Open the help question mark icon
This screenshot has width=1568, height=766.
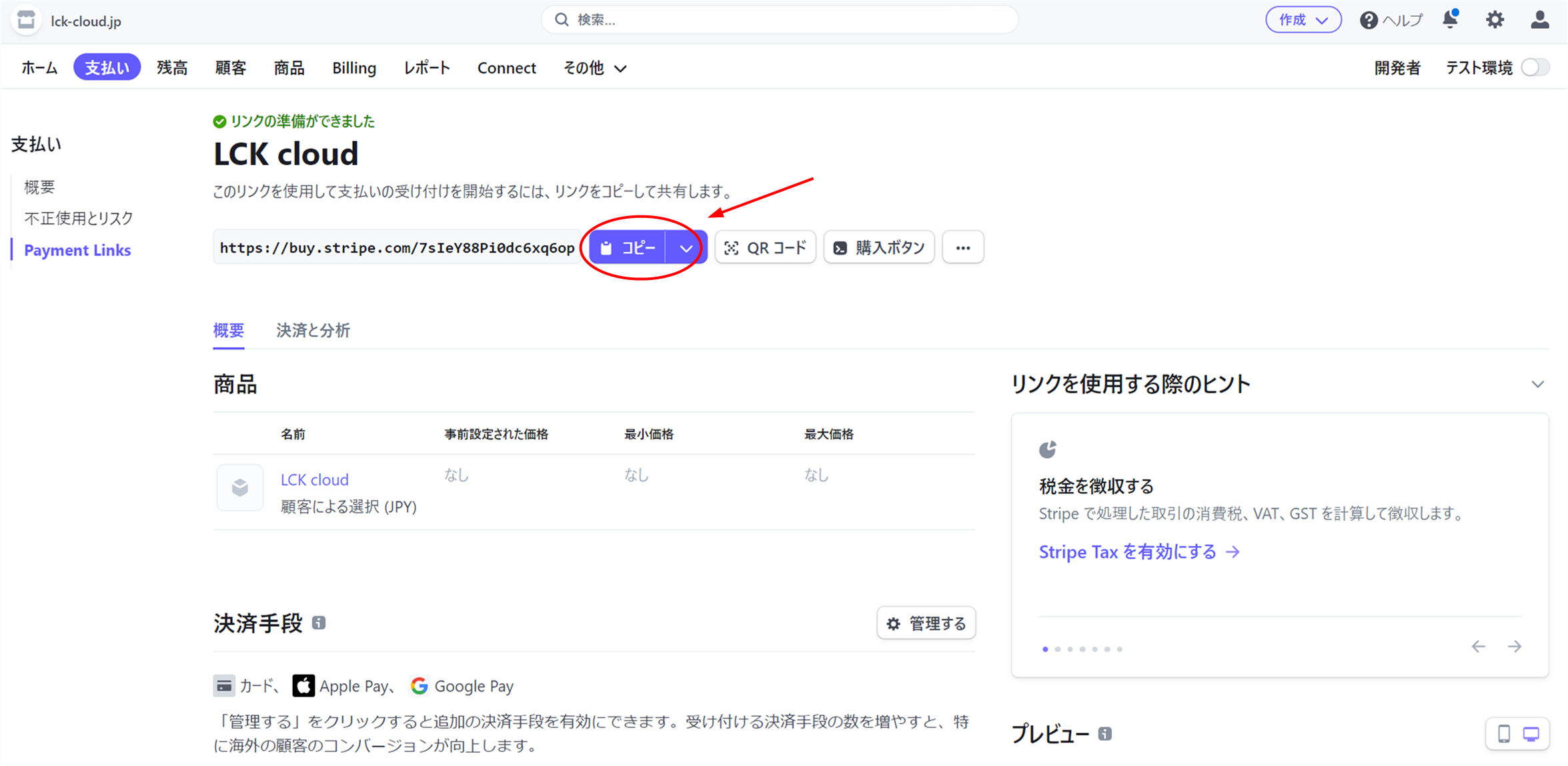click(1368, 21)
